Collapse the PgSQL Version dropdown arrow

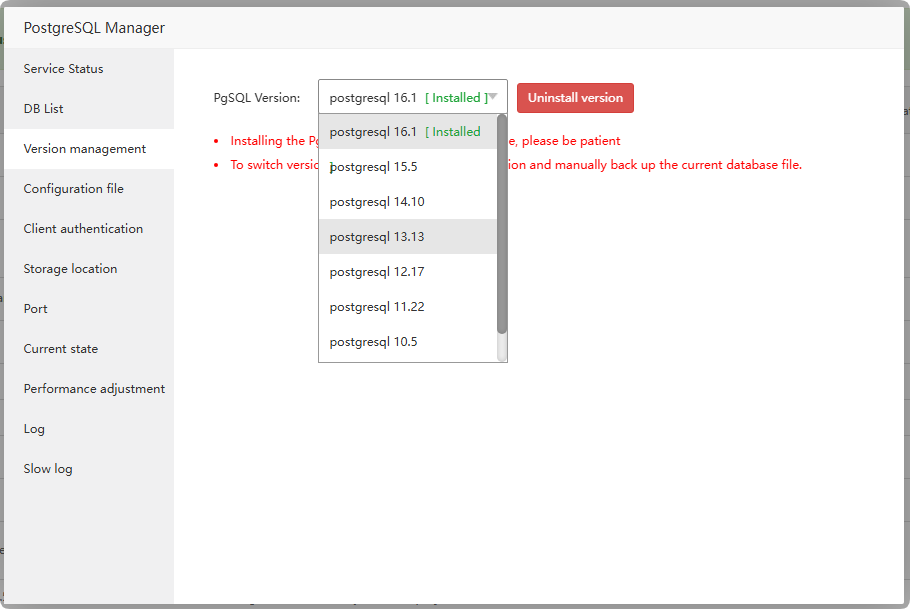pyautogui.click(x=493, y=97)
